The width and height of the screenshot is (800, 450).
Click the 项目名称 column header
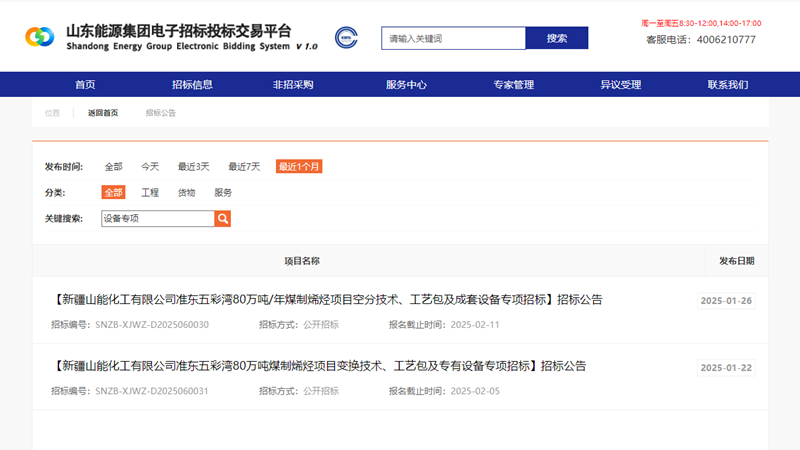pos(302,261)
